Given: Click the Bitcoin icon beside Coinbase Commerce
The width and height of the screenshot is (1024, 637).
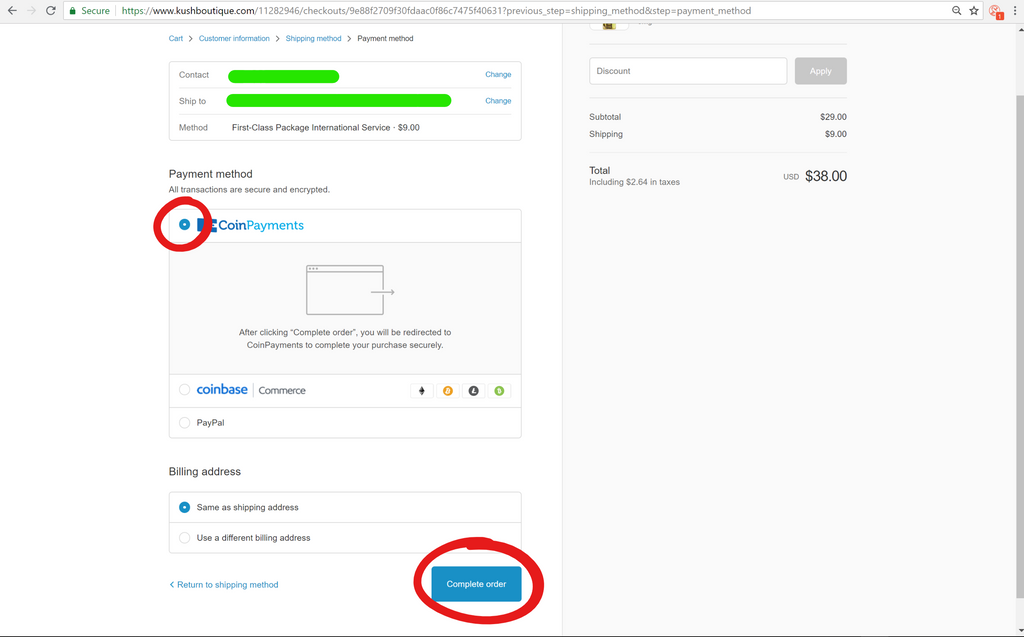Looking at the screenshot, I should [x=447, y=391].
